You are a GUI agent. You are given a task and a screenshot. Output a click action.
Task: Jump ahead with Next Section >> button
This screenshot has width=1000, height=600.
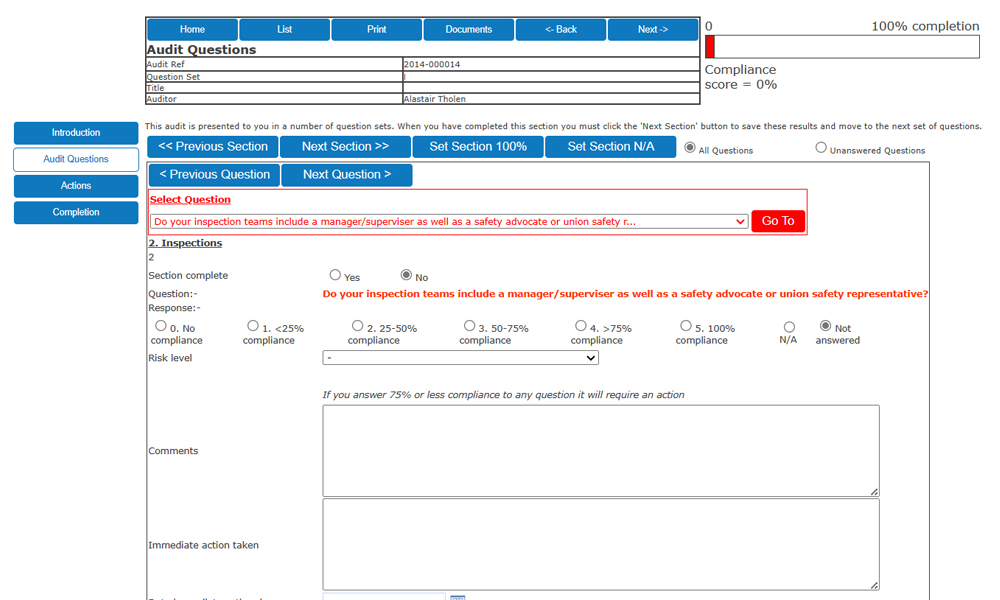[345, 146]
